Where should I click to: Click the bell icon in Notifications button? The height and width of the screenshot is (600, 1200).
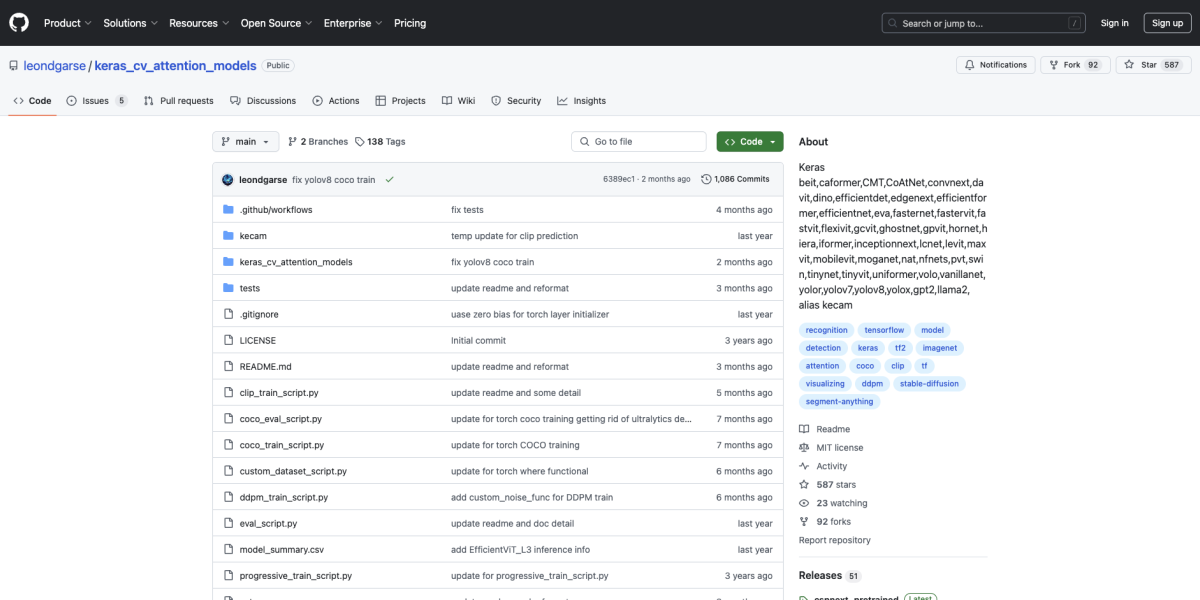(970, 65)
